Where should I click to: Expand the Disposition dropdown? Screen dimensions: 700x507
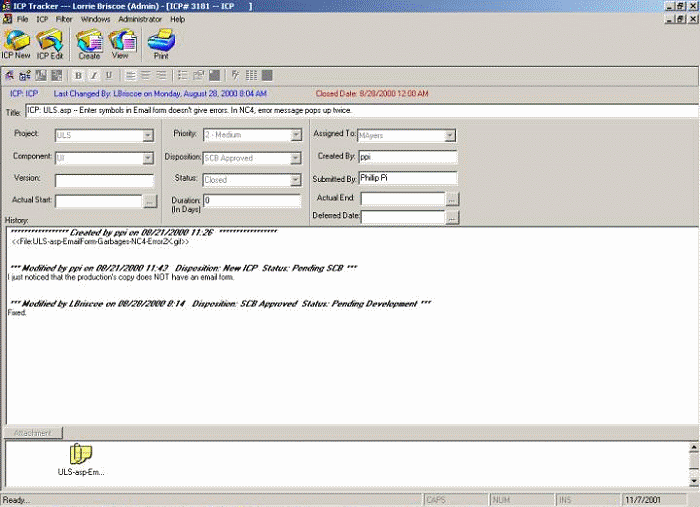295,158
